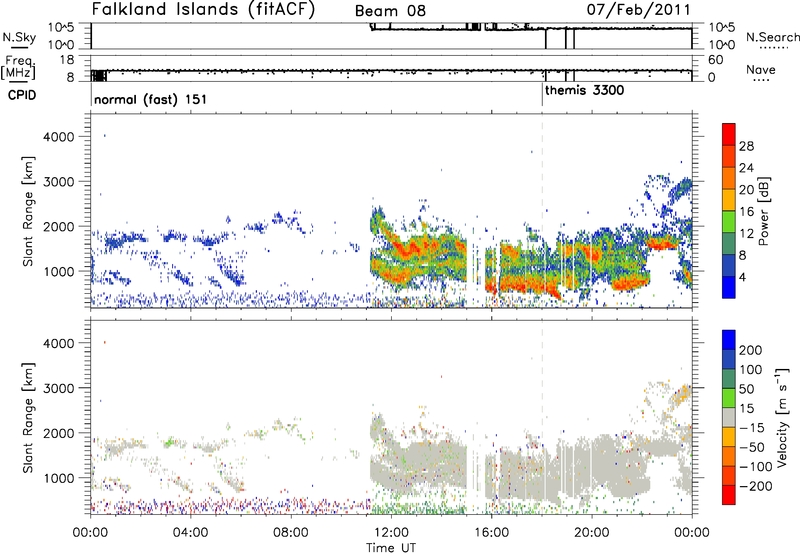Click the "4" power colorbar value
The width and height of the screenshot is (800, 554).
[x=743, y=278]
